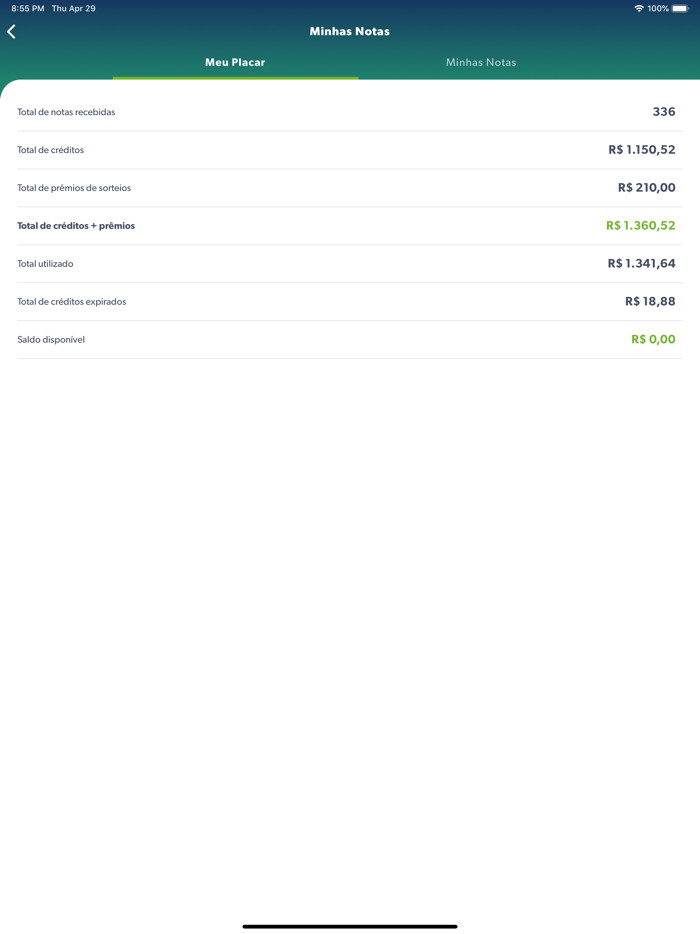Image resolution: width=700 pixels, height=934 pixels.
Task: Click the 336 notes count value
Action: click(x=664, y=112)
